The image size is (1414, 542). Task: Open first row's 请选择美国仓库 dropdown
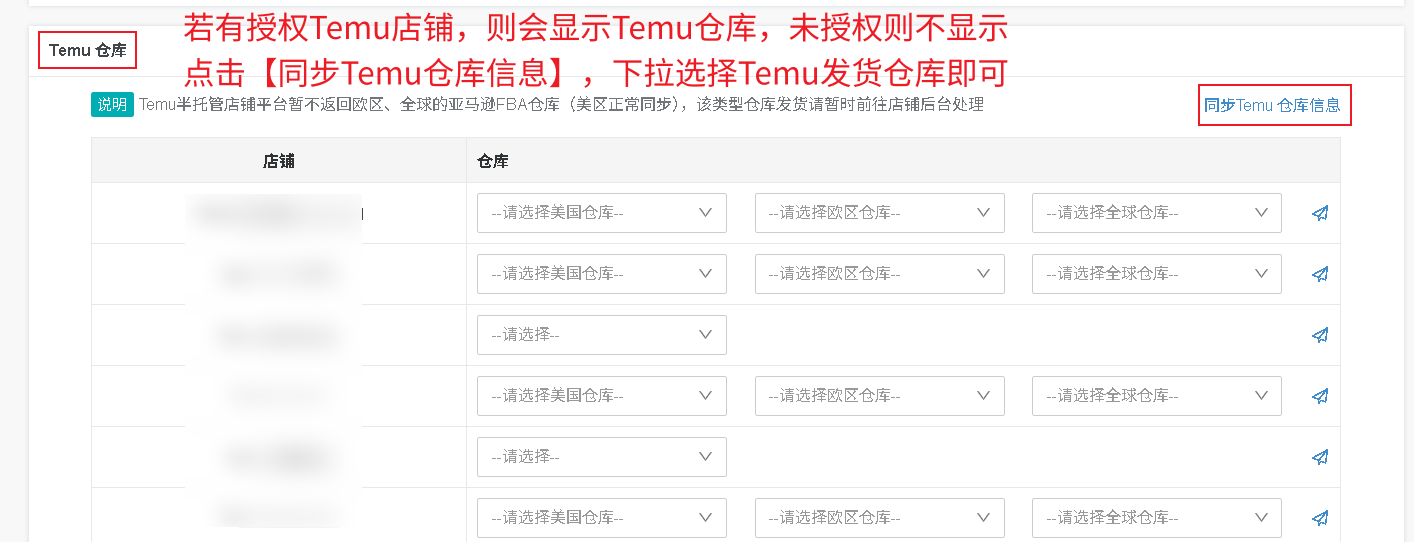coord(601,213)
